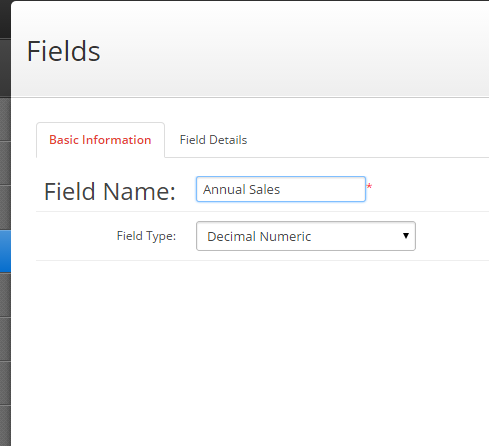Switch to the Field Details tab
Image resolution: width=489 pixels, height=446 pixels.
(213, 140)
